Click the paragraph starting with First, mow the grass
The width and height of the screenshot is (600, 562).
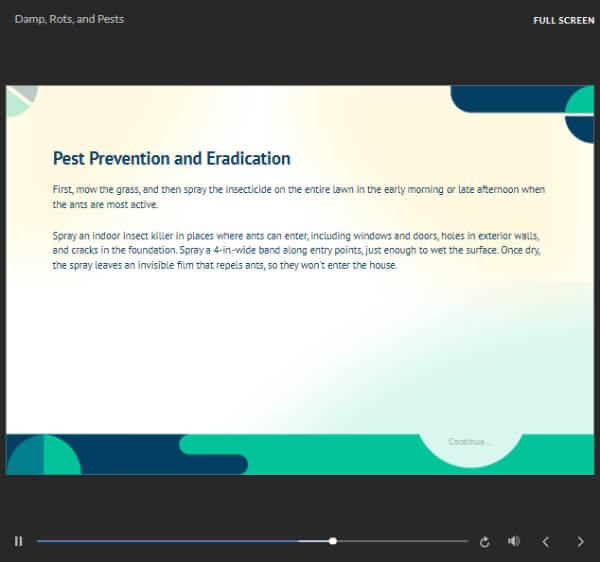[x=298, y=196]
